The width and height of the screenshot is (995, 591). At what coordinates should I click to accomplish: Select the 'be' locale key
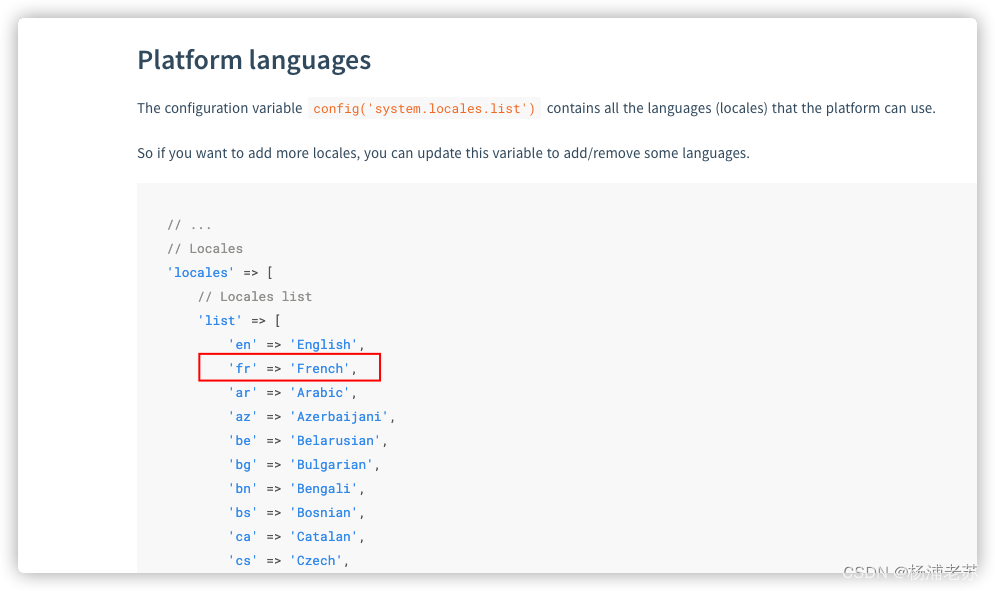[x=243, y=441]
